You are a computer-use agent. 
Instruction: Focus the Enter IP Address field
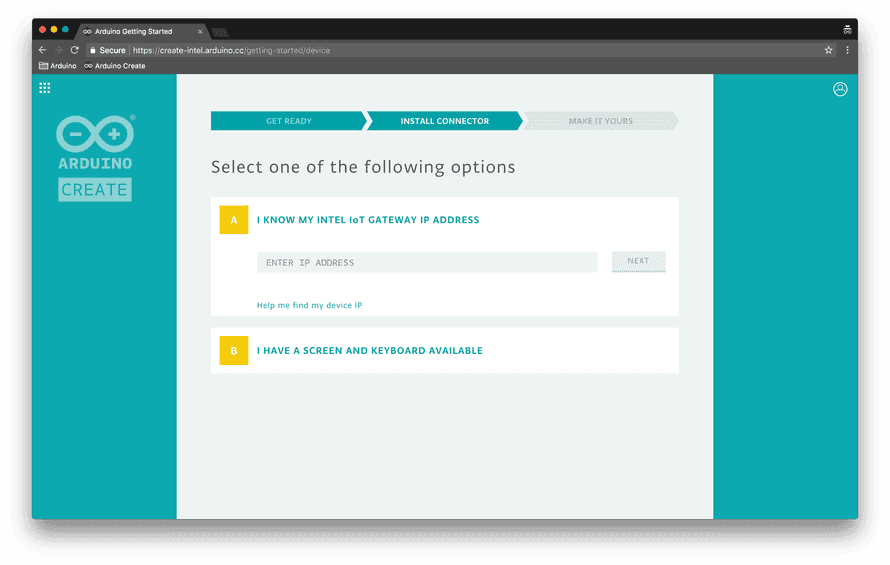click(427, 262)
